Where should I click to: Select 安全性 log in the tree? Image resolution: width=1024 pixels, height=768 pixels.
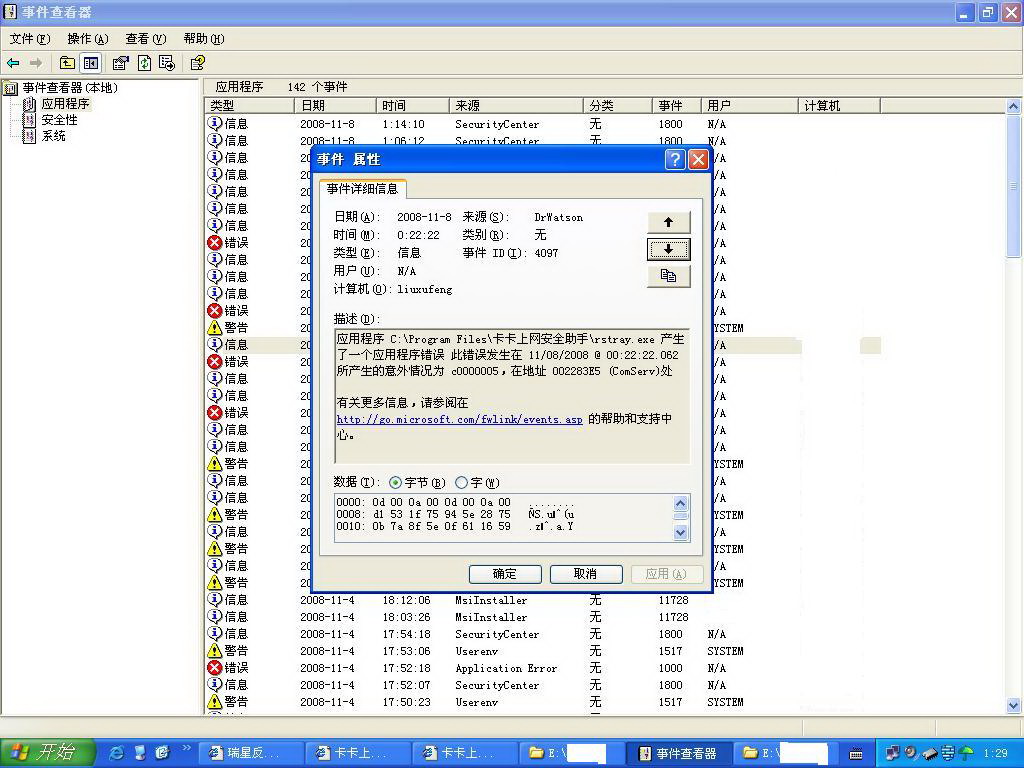click(58, 120)
